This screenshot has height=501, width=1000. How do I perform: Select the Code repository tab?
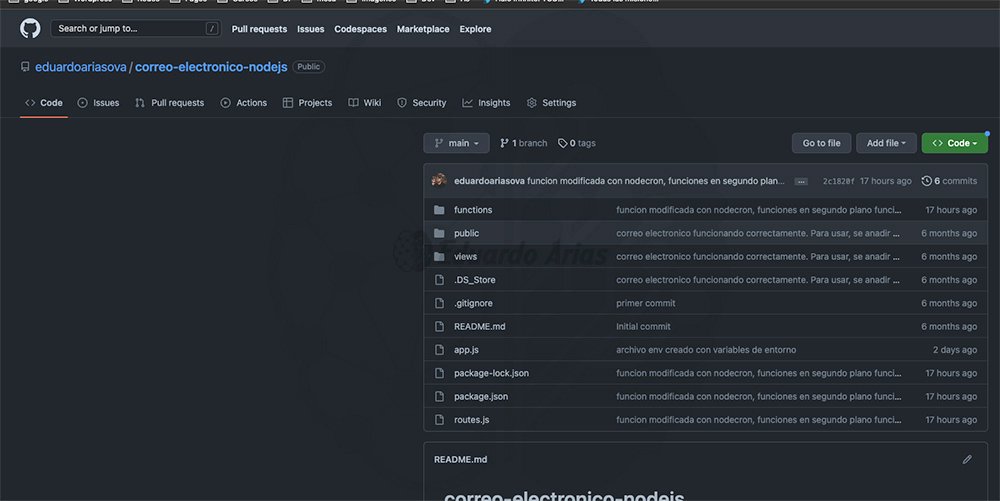[44, 103]
